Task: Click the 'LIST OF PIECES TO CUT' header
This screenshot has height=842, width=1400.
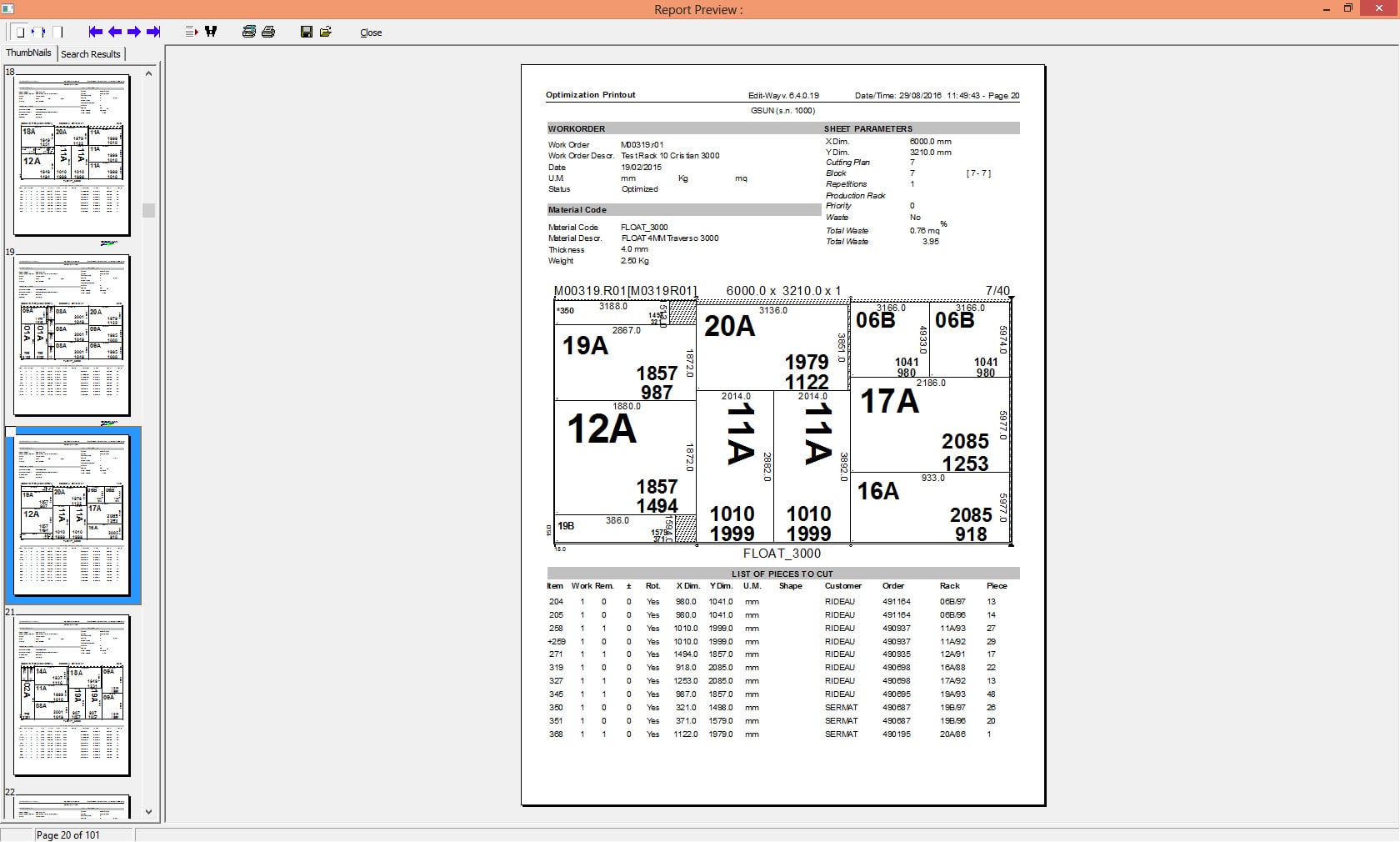Action: point(782,574)
